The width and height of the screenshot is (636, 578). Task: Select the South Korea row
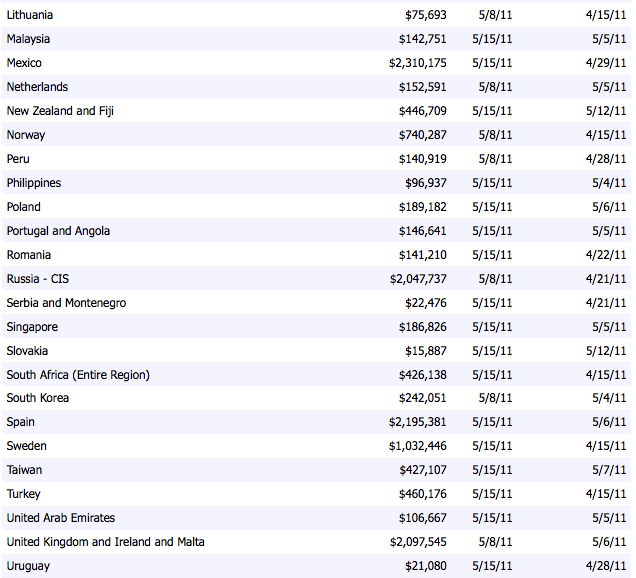point(37,398)
